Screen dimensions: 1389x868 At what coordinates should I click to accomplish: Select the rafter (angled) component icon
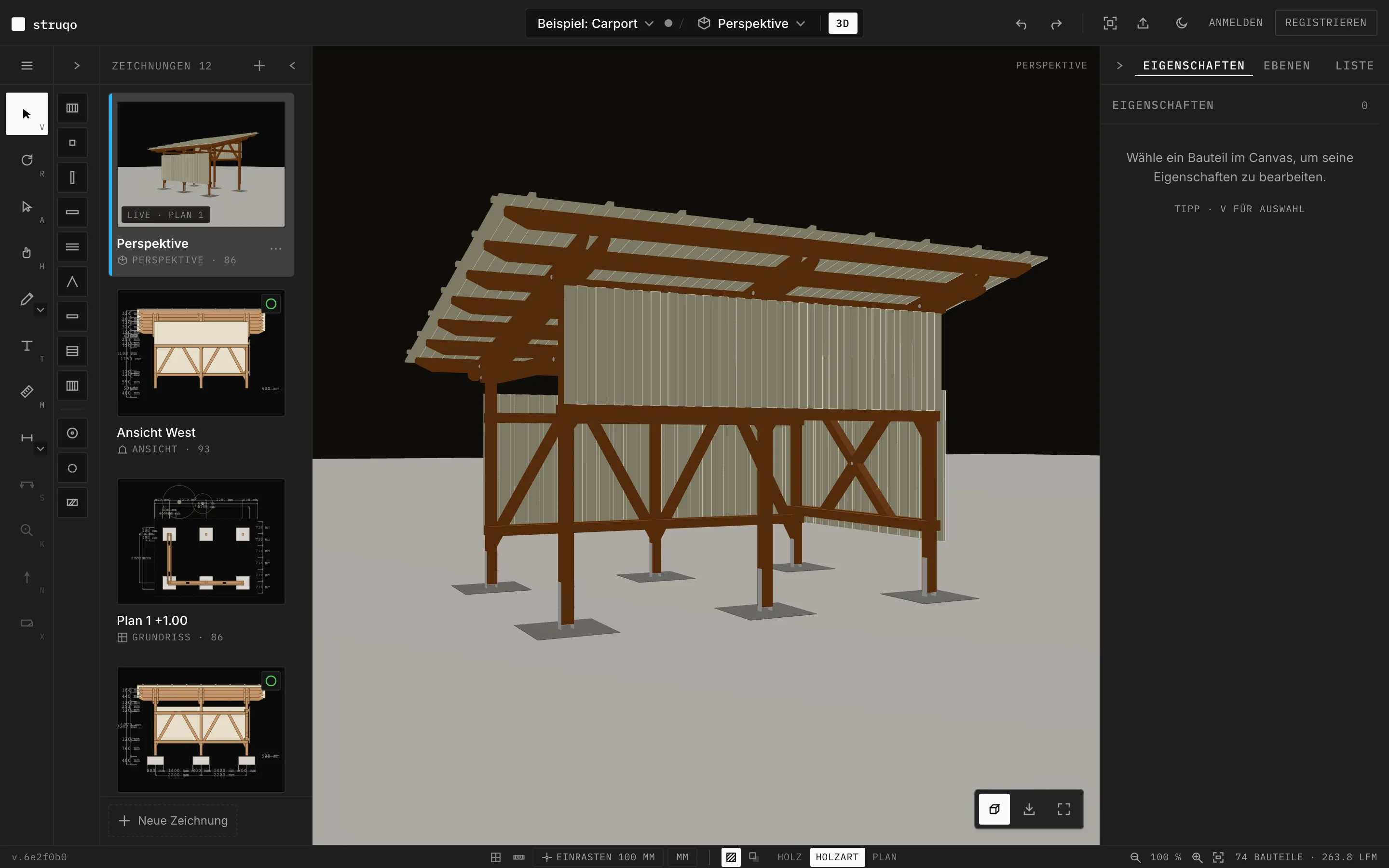(x=72, y=282)
